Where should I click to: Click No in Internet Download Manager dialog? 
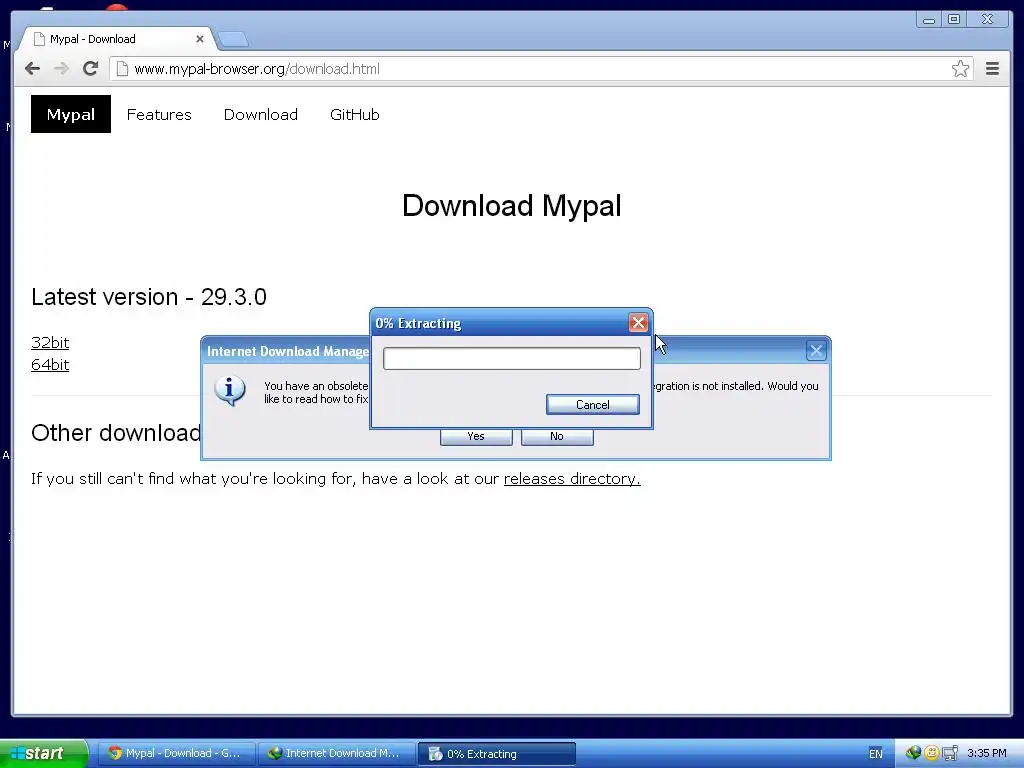point(556,436)
